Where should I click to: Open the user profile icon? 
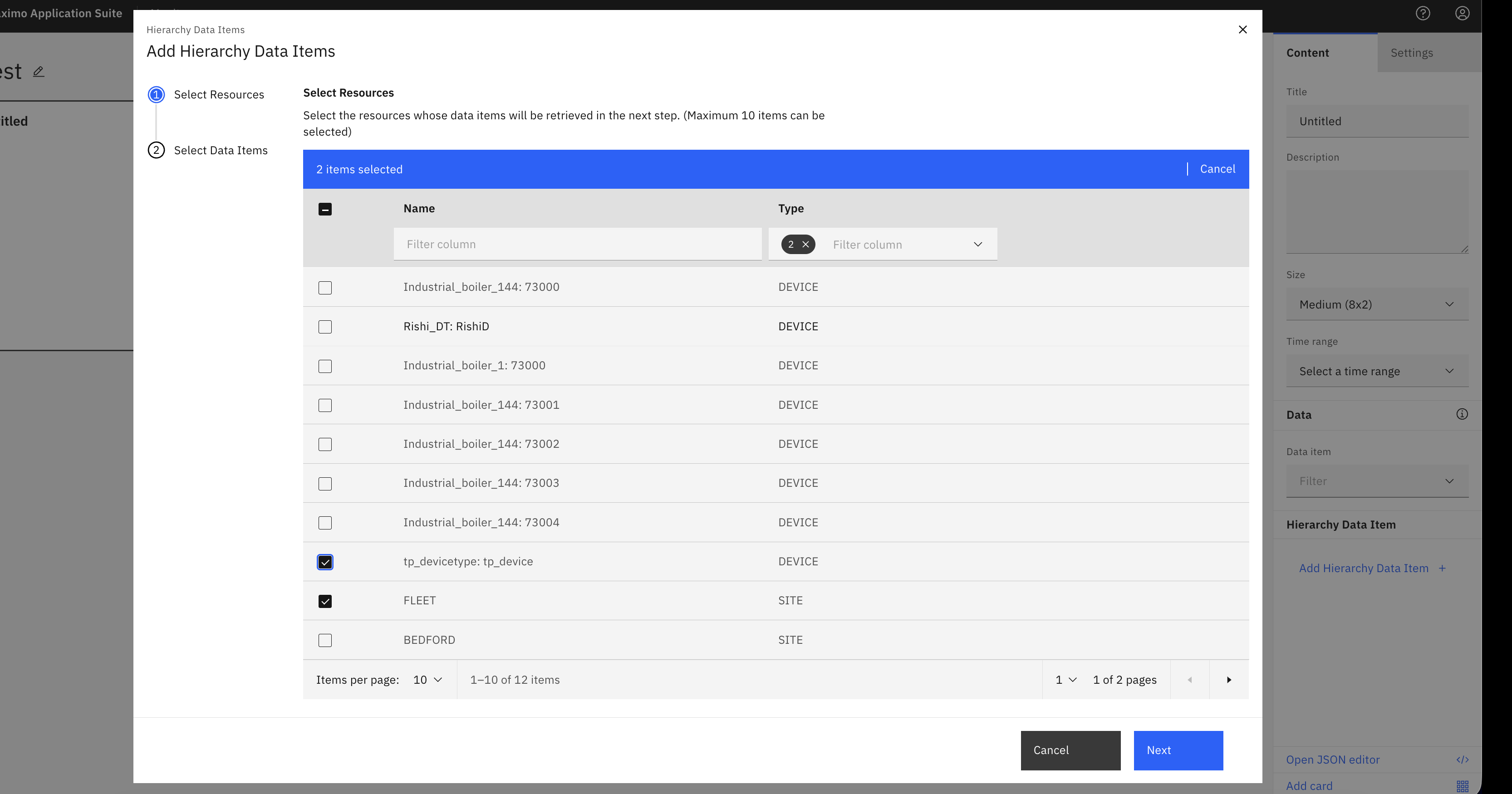click(x=1462, y=13)
